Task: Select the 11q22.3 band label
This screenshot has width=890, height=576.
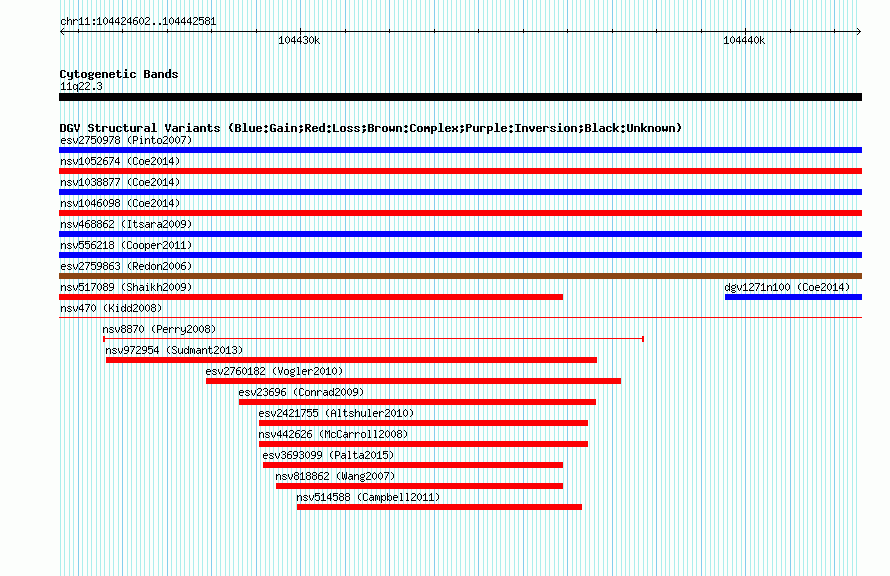Action: coord(81,86)
